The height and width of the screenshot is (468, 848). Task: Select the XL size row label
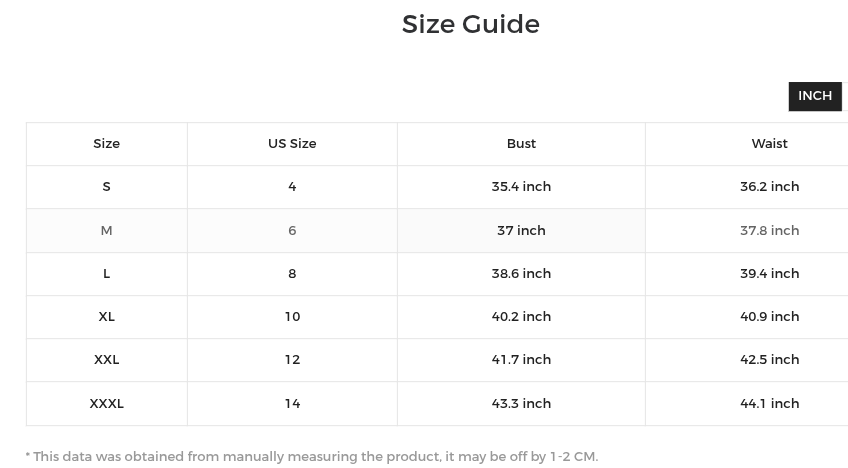tap(107, 317)
